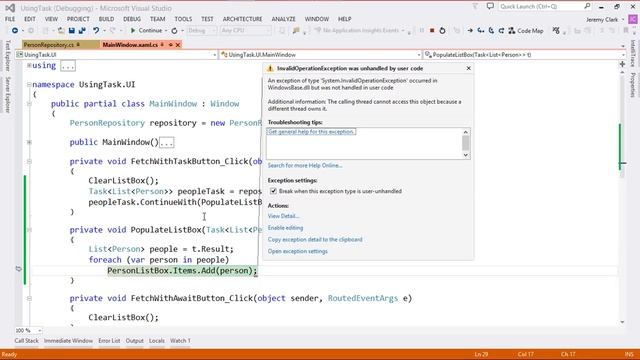Expand the collapsed using directives
Image resolution: width=640 pixels, height=360 pixels.
coord(29,65)
